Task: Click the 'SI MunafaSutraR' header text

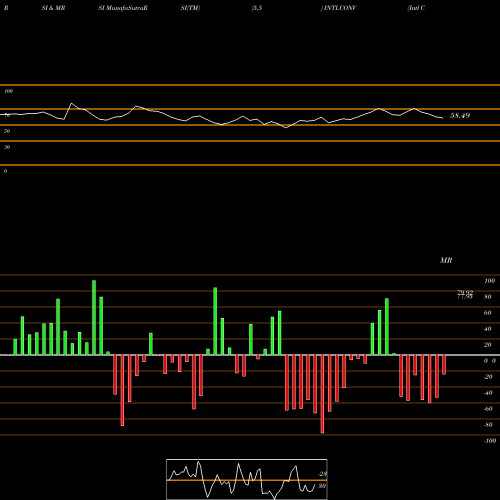Action: 123,8
